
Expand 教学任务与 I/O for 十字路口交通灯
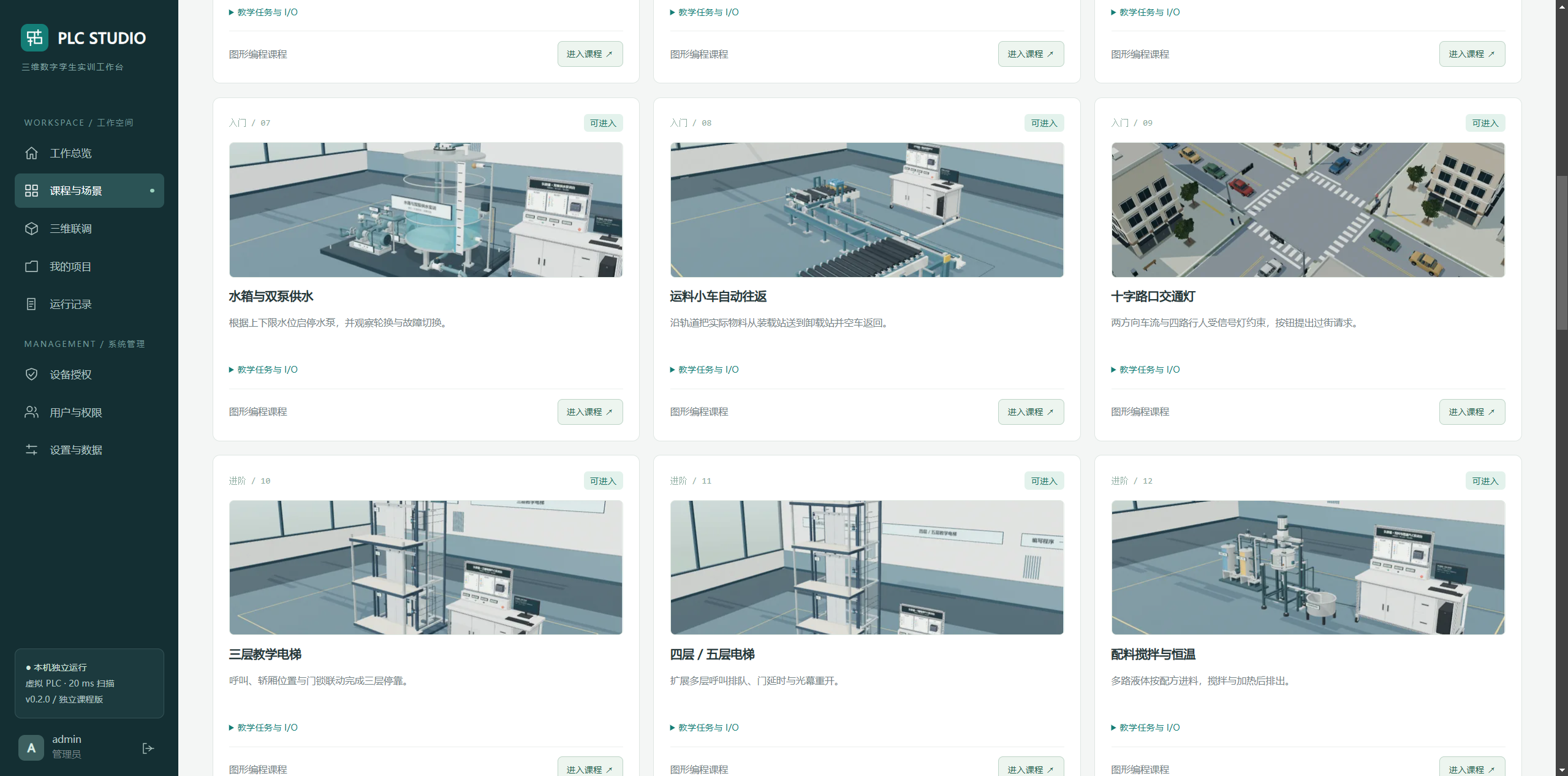click(1146, 370)
